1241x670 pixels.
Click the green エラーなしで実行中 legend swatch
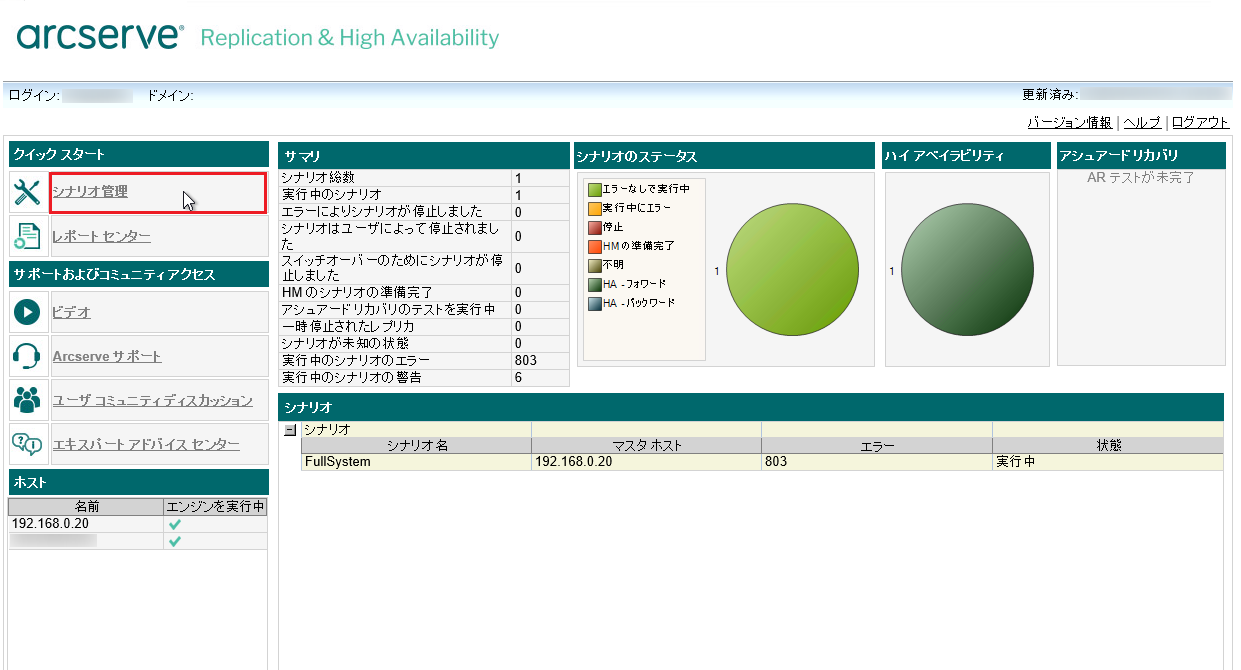point(595,189)
